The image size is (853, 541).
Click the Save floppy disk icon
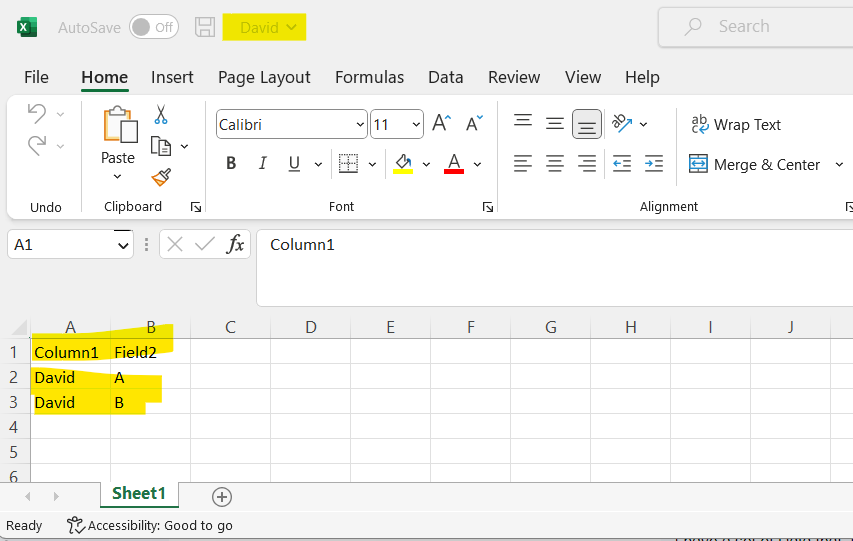tap(205, 27)
